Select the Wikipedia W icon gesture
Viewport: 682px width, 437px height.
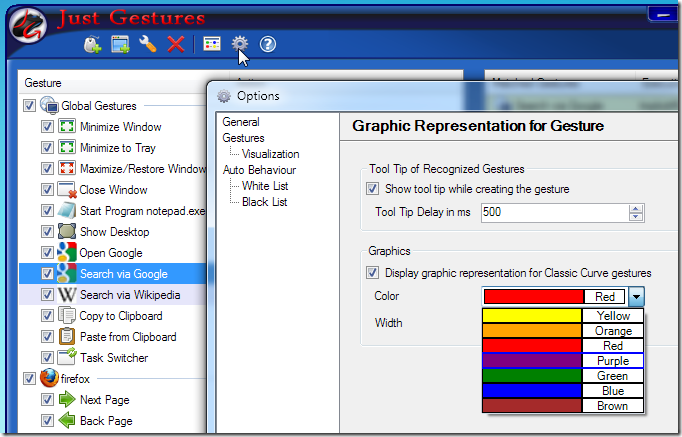tap(67, 295)
